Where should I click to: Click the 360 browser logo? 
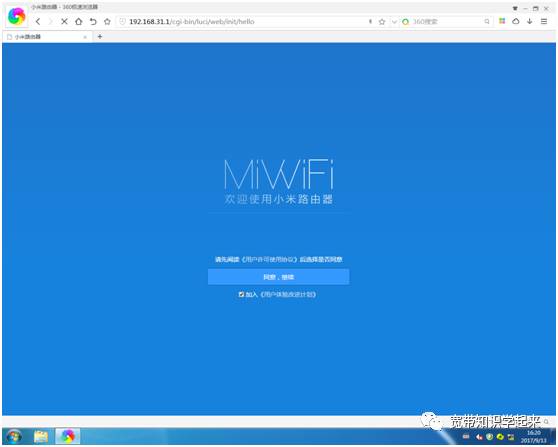[x=16, y=16]
